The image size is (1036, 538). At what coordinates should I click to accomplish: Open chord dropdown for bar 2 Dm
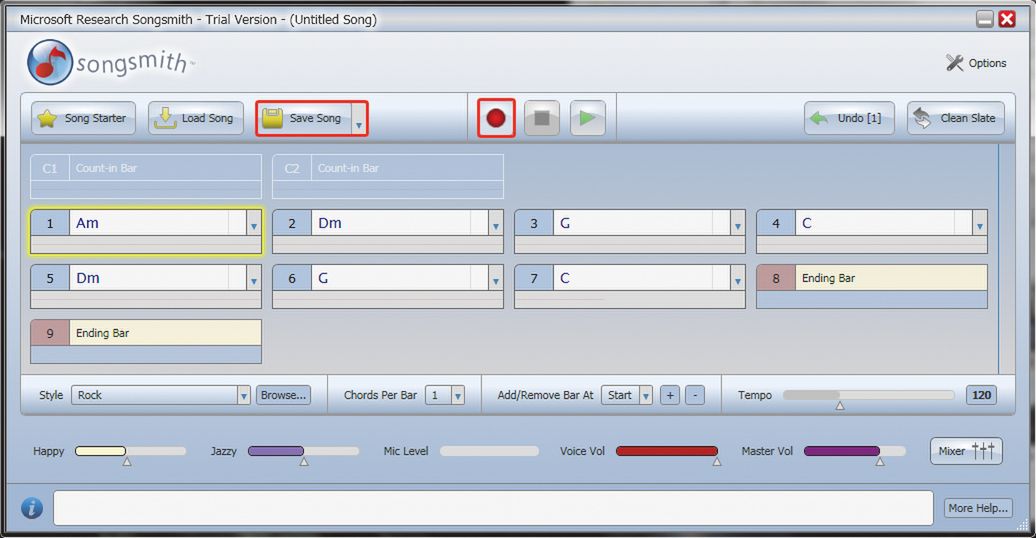[x=496, y=223]
